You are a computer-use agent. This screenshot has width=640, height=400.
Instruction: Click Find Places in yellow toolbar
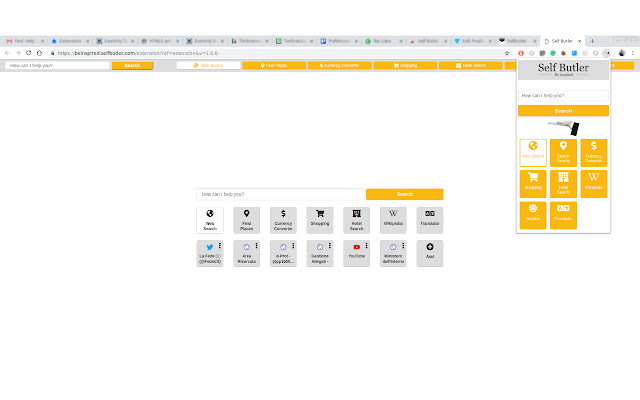coord(274,65)
